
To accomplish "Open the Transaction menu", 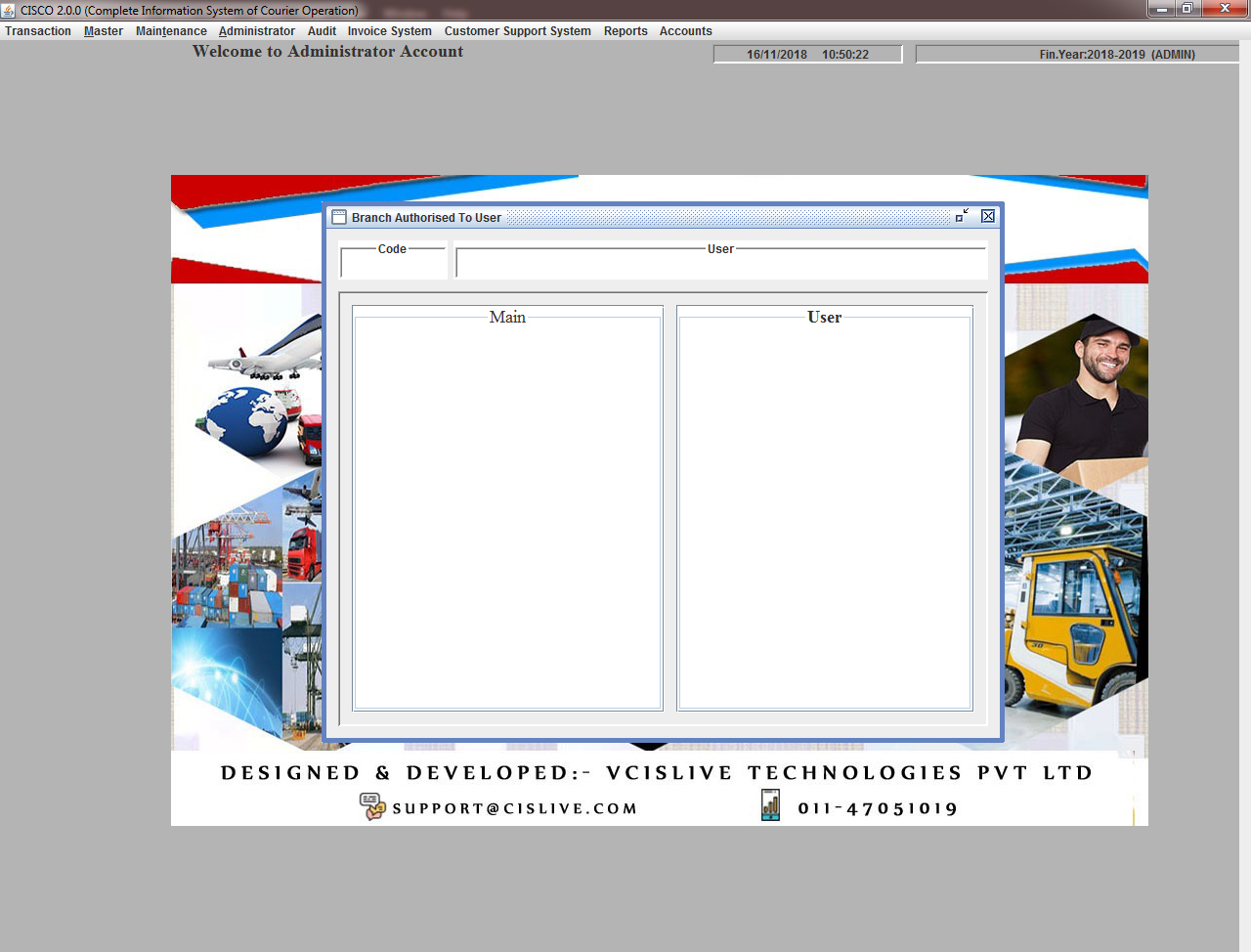I will 38,31.
